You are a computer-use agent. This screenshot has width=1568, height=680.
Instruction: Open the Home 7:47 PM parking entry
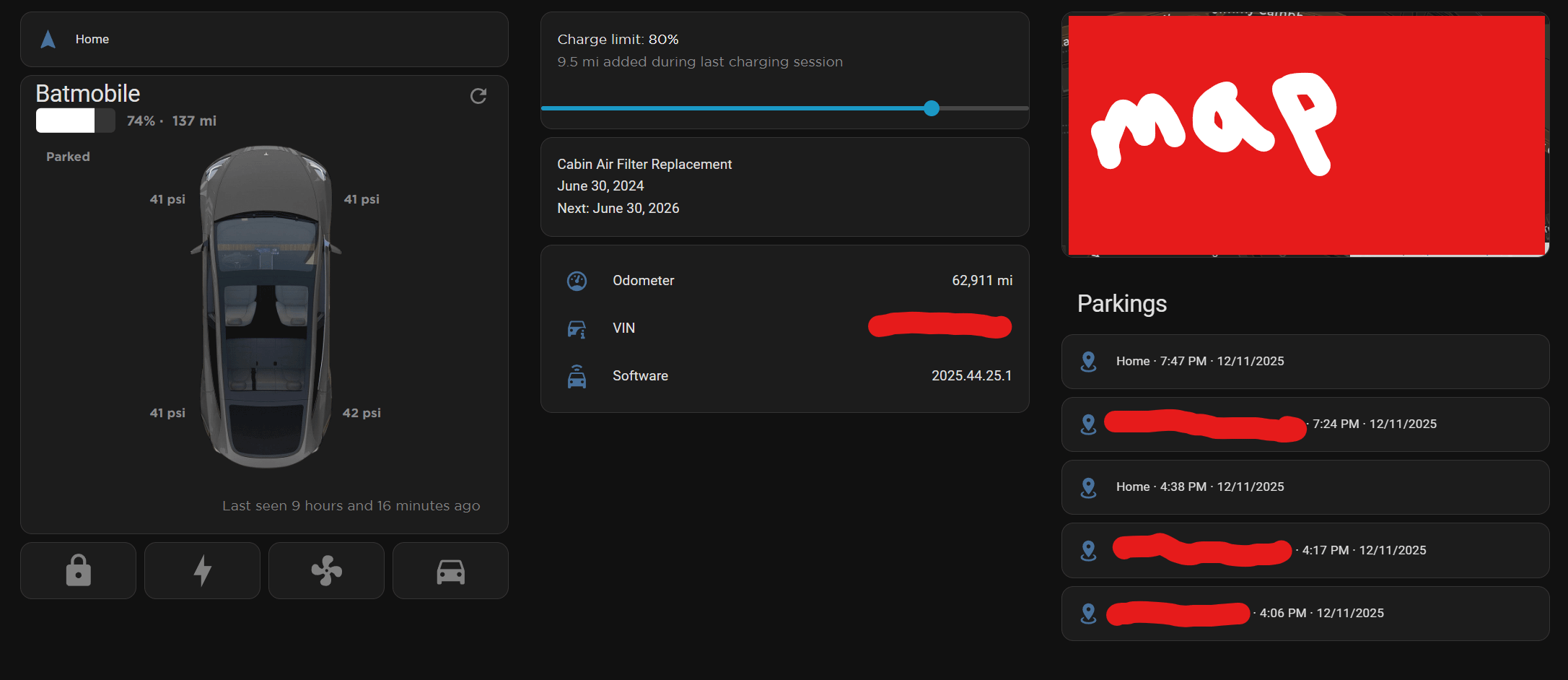1305,362
